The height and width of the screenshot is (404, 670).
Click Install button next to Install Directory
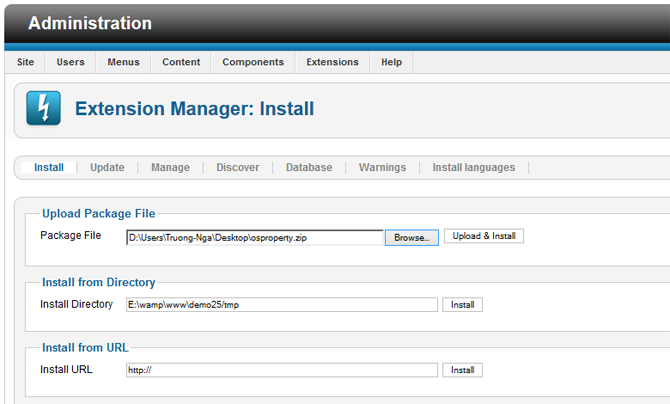462,305
